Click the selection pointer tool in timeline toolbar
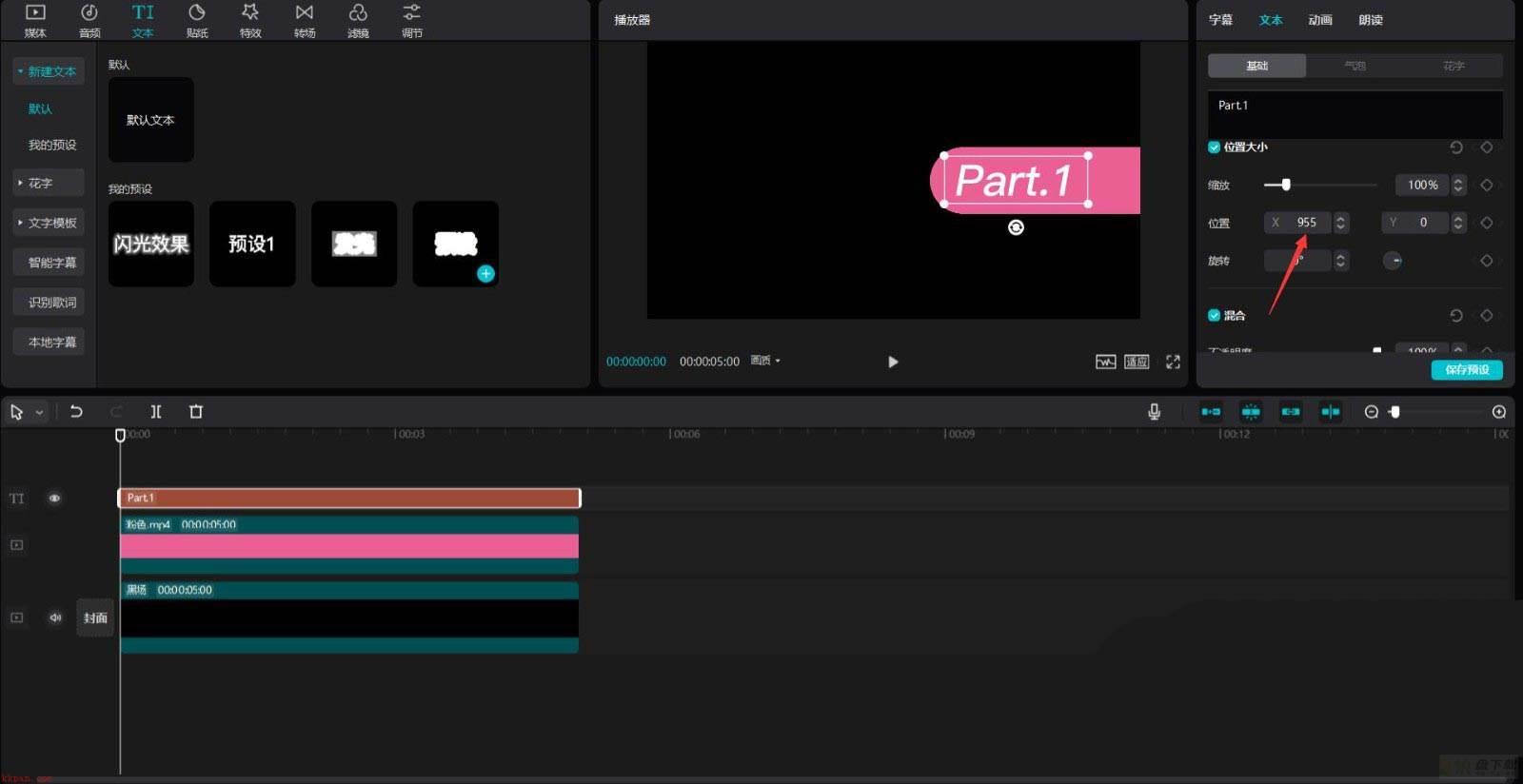 (x=16, y=412)
